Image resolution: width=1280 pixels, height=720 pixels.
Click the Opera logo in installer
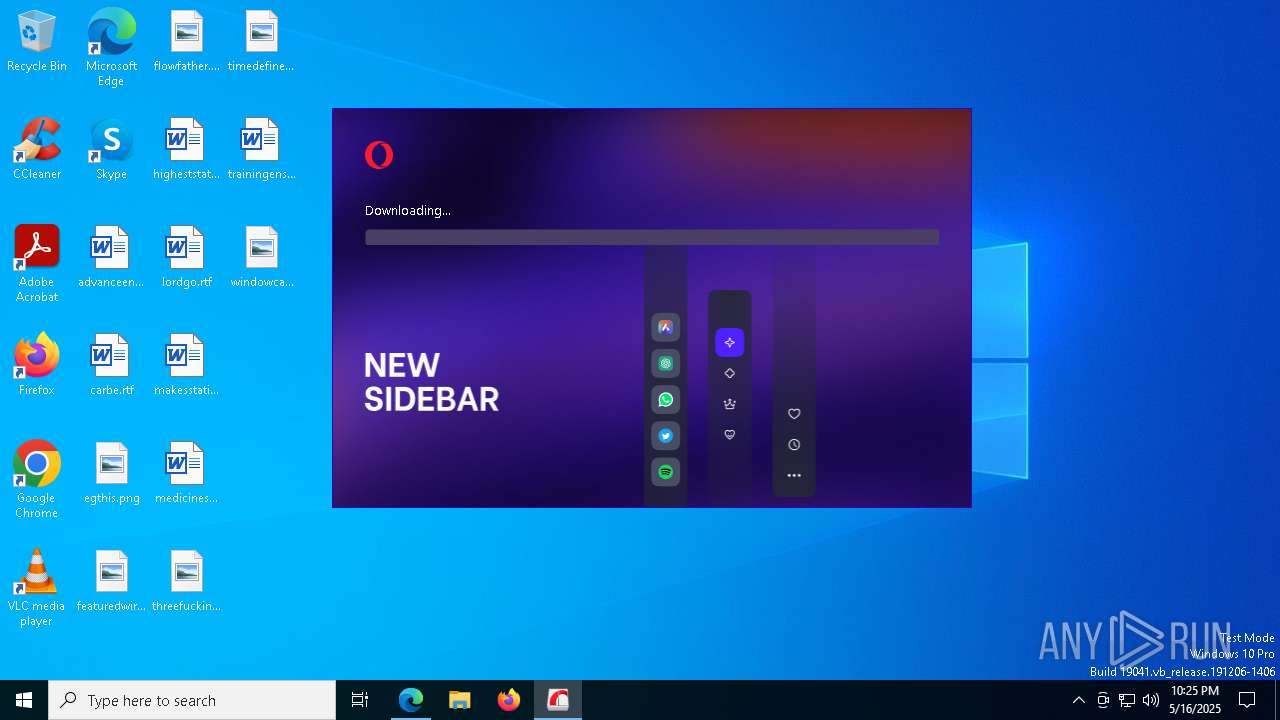pyautogui.click(x=379, y=155)
